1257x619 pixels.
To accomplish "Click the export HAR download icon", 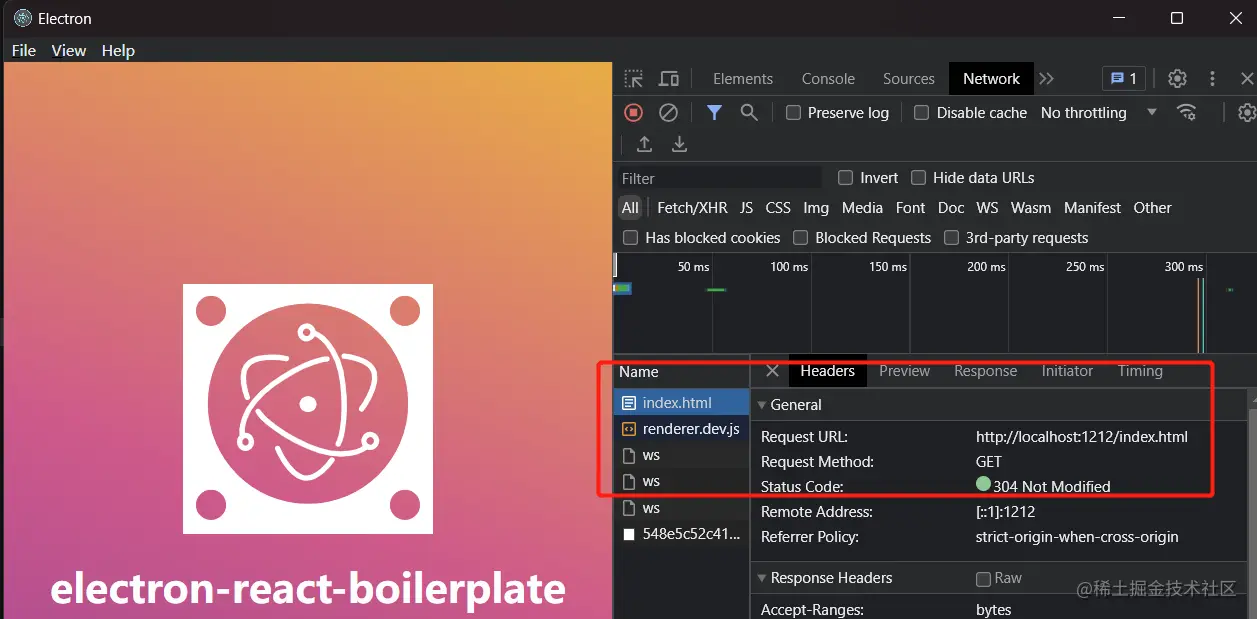I will click(x=680, y=144).
